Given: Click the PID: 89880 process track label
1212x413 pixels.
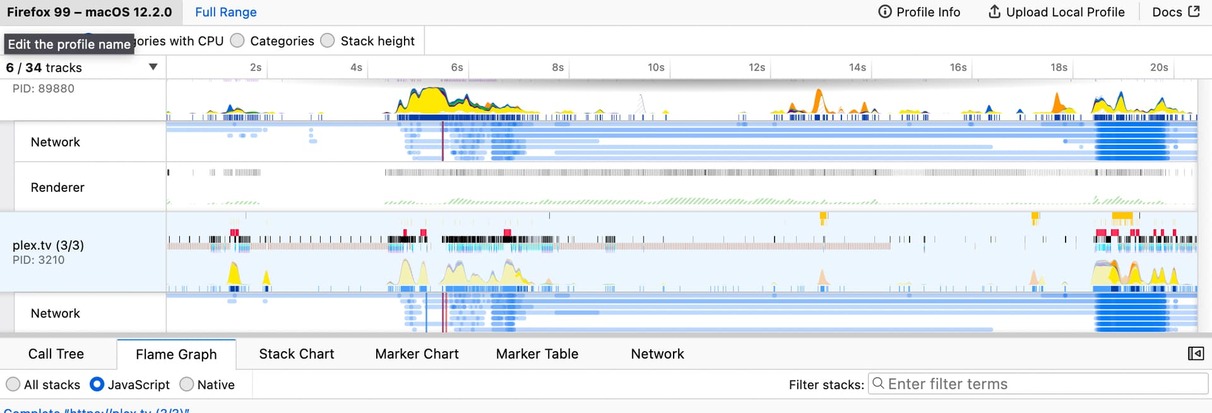Looking at the screenshot, I should tap(43, 88).
